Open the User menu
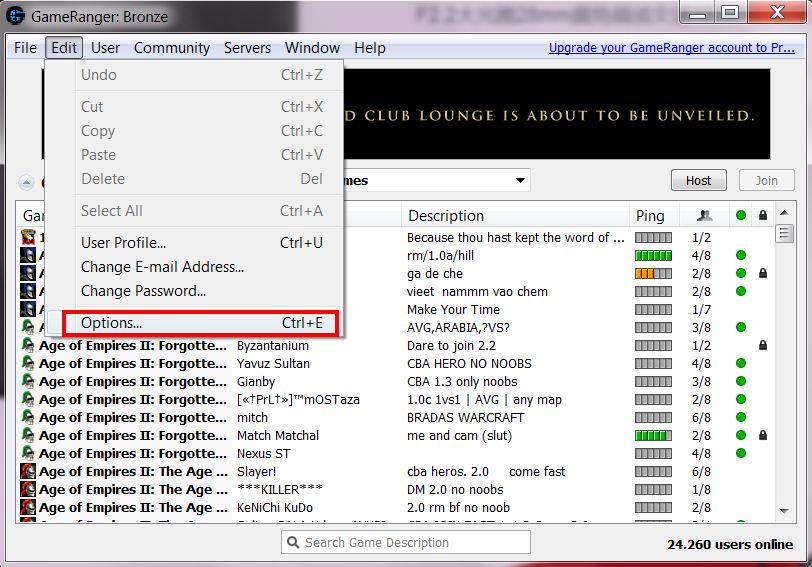The width and height of the screenshot is (812, 567). click(105, 48)
